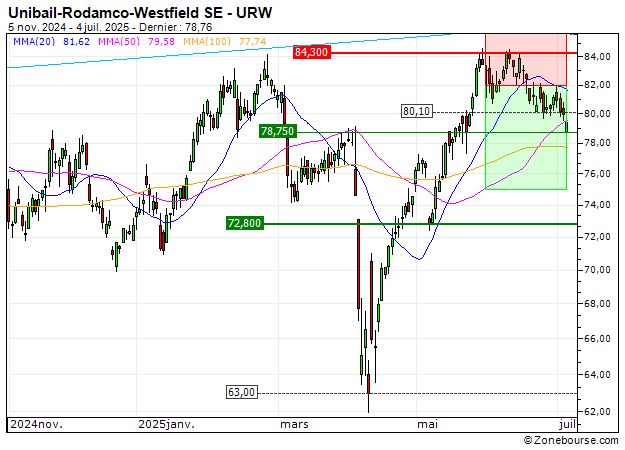This screenshot has height=450, width=625.
Task: Click the 80,00 price axis tick
Action: [x=597, y=114]
